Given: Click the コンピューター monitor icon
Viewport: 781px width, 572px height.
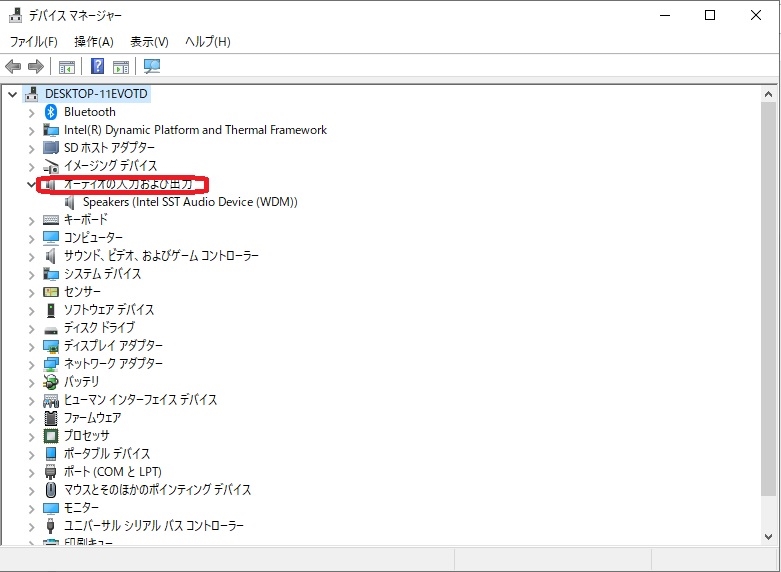Looking at the screenshot, I should pyautogui.click(x=51, y=238).
